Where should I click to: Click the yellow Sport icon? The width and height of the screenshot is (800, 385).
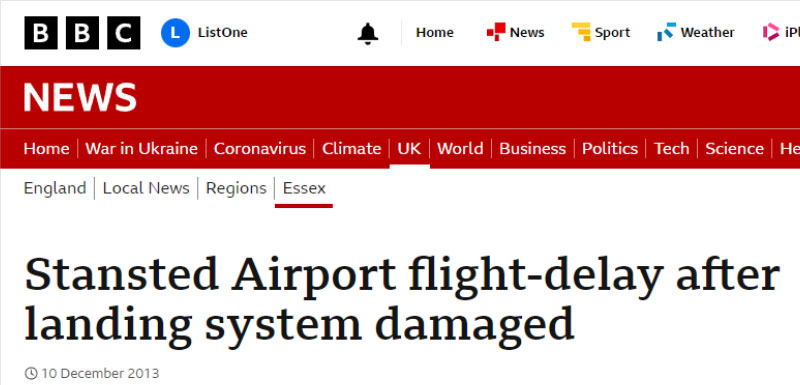[581, 32]
